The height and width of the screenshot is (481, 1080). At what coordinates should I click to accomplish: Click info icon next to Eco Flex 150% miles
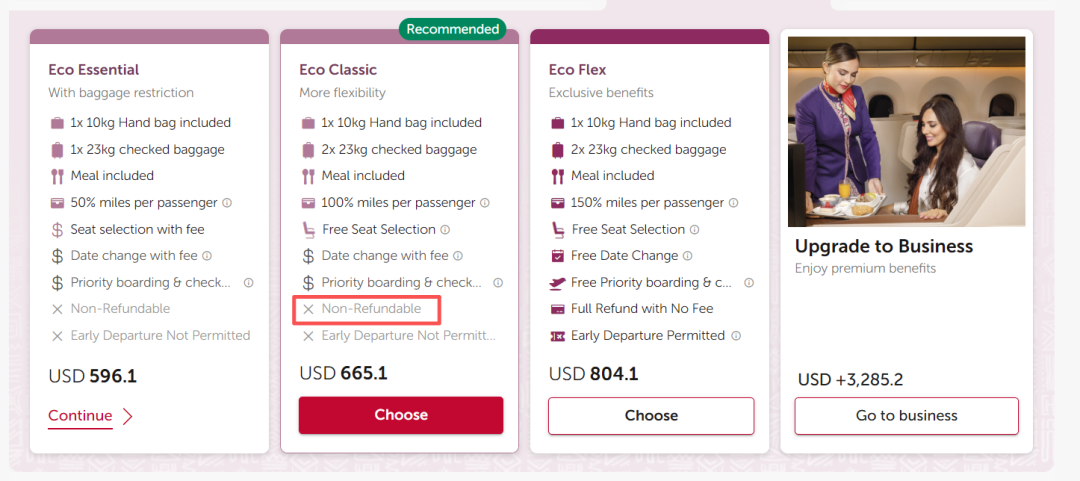click(x=735, y=203)
